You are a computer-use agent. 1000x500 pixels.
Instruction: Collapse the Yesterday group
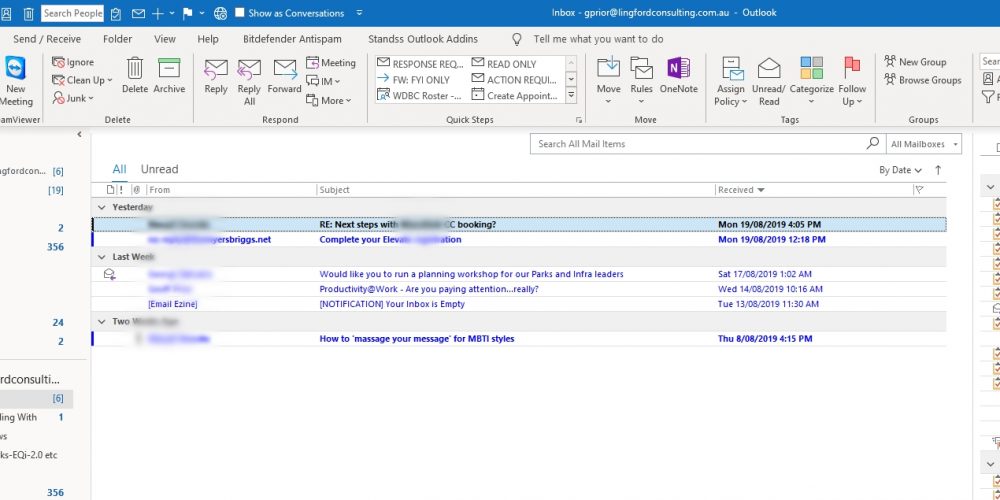point(101,207)
